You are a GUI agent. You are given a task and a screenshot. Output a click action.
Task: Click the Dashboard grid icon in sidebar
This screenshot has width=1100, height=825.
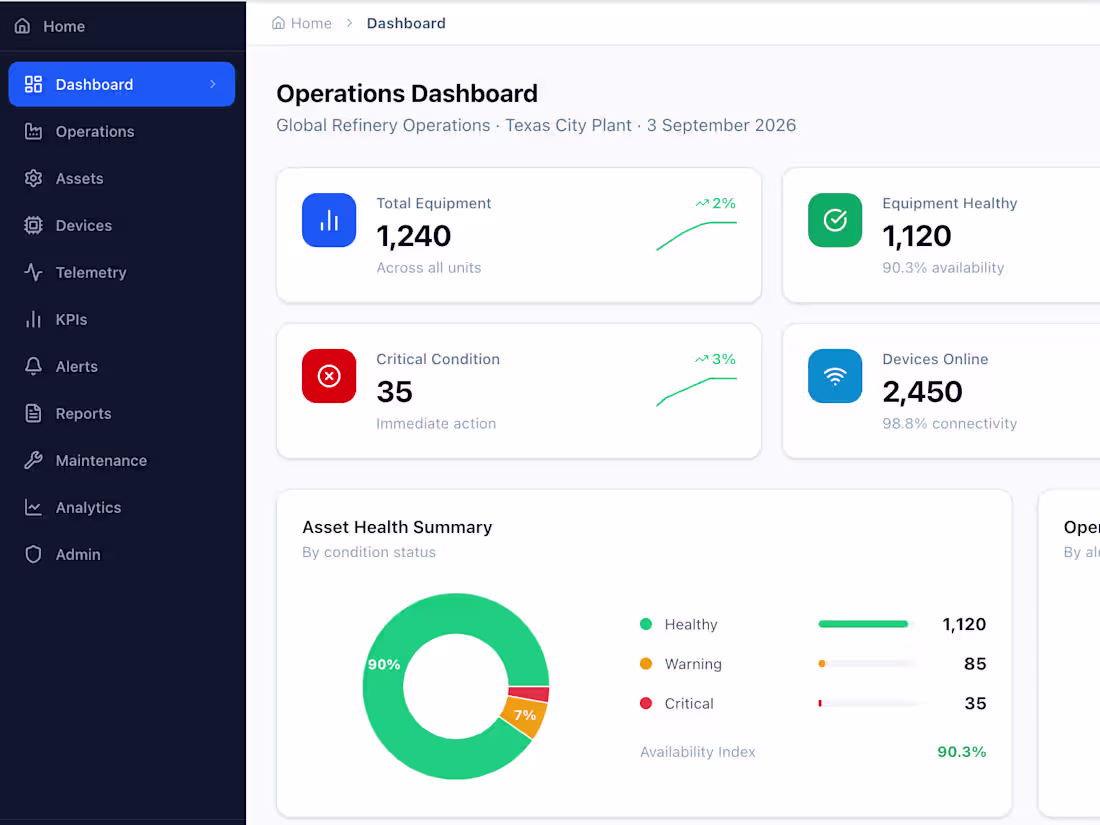(x=33, y=84)
